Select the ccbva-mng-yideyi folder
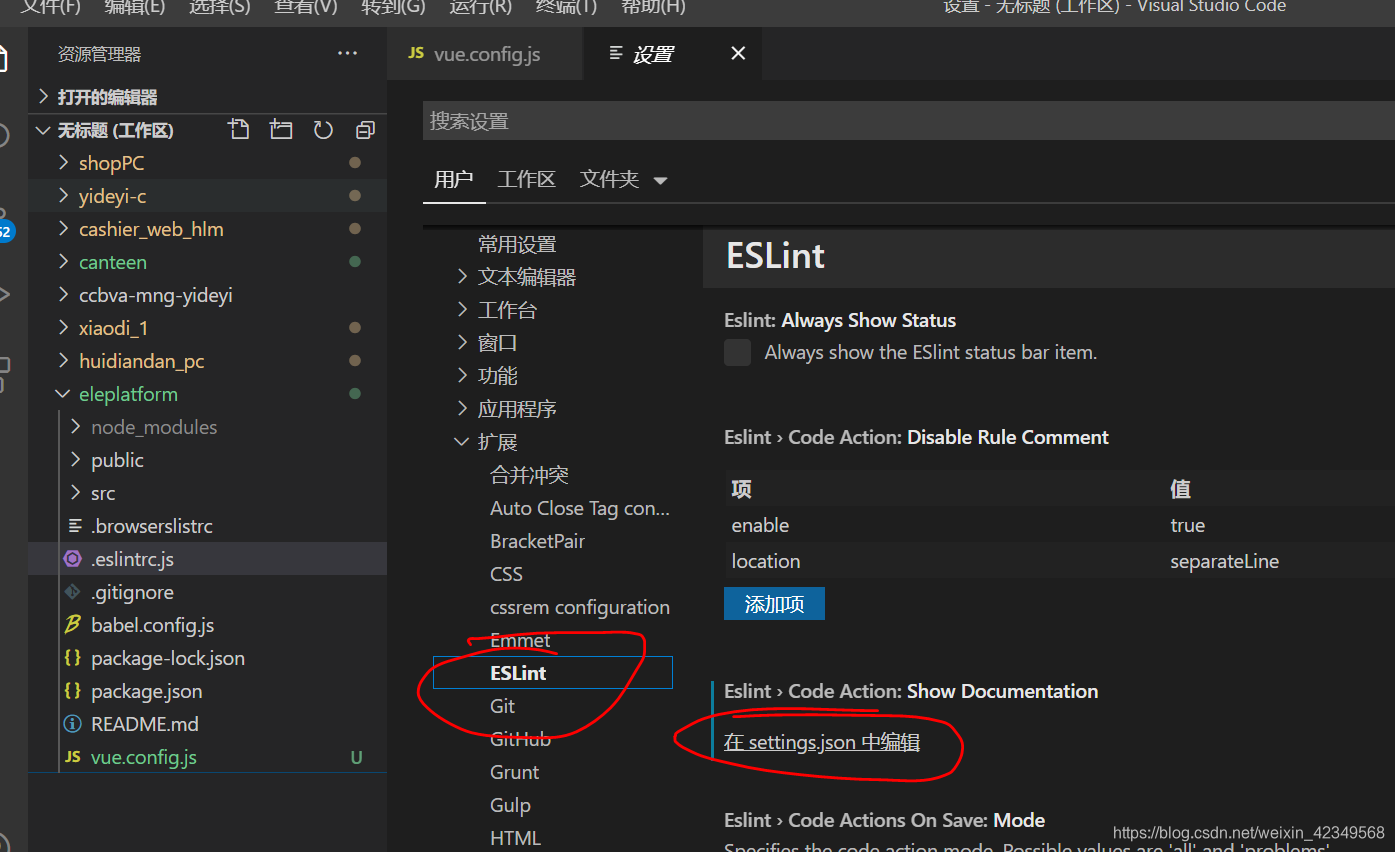Viewport: 1395px width, 852px height. (x=155, y=295)
